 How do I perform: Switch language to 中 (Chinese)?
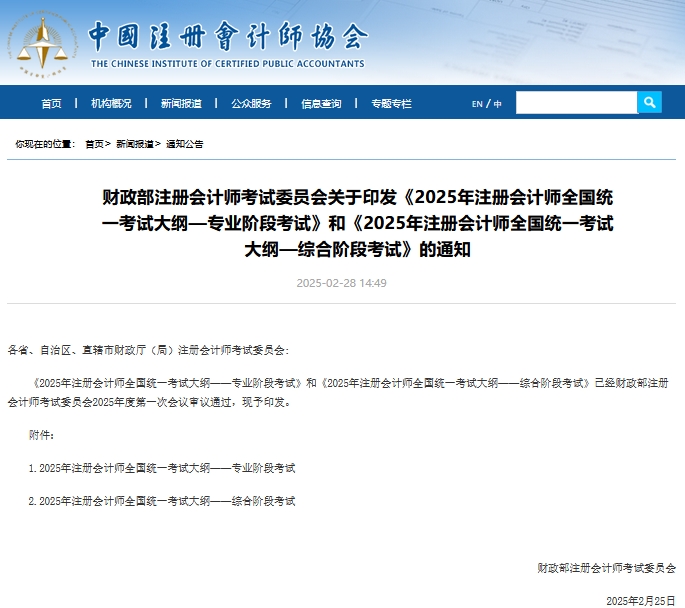[x=498, y=104]
